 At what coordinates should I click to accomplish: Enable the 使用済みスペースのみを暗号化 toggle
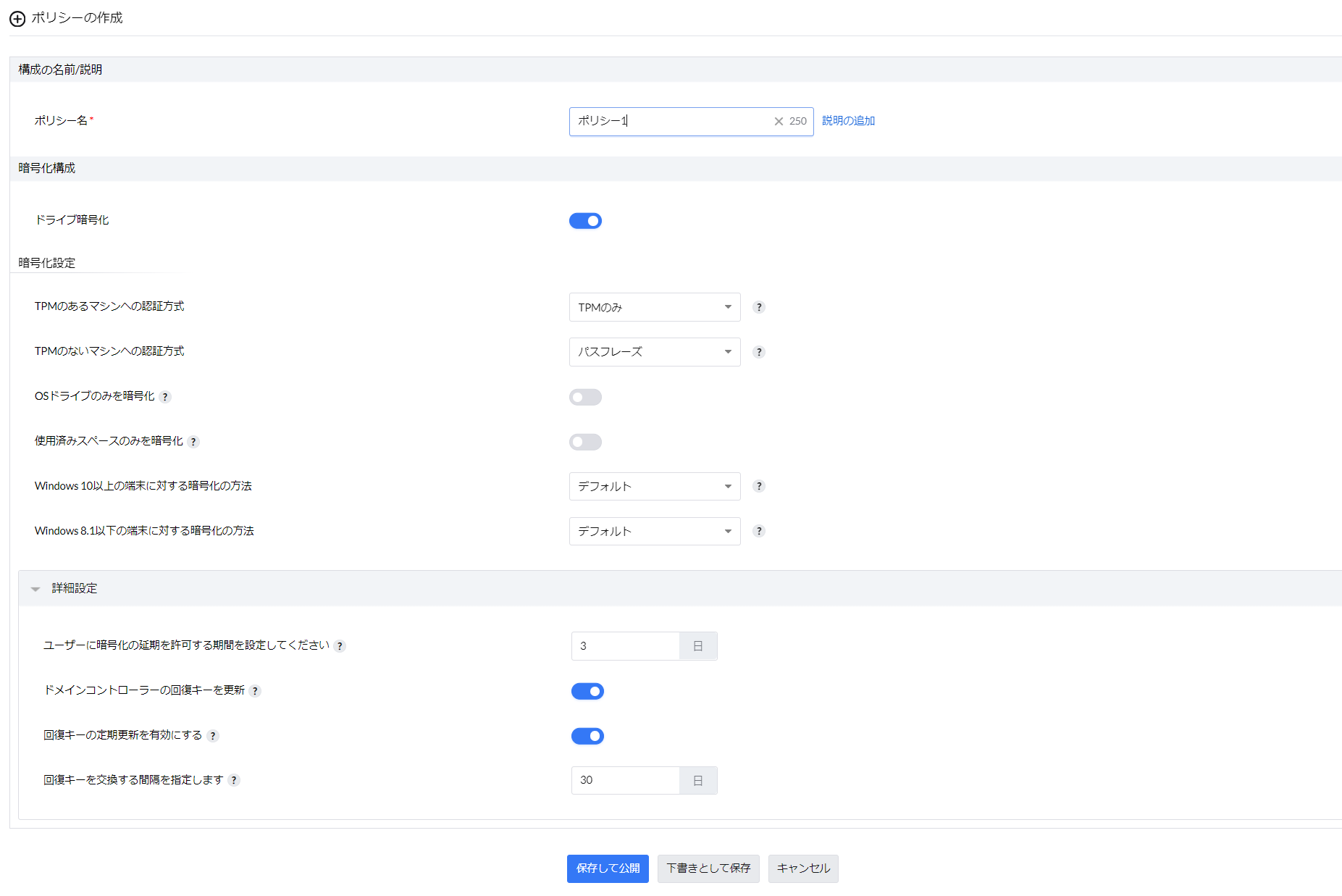click(x=585, y=442)
